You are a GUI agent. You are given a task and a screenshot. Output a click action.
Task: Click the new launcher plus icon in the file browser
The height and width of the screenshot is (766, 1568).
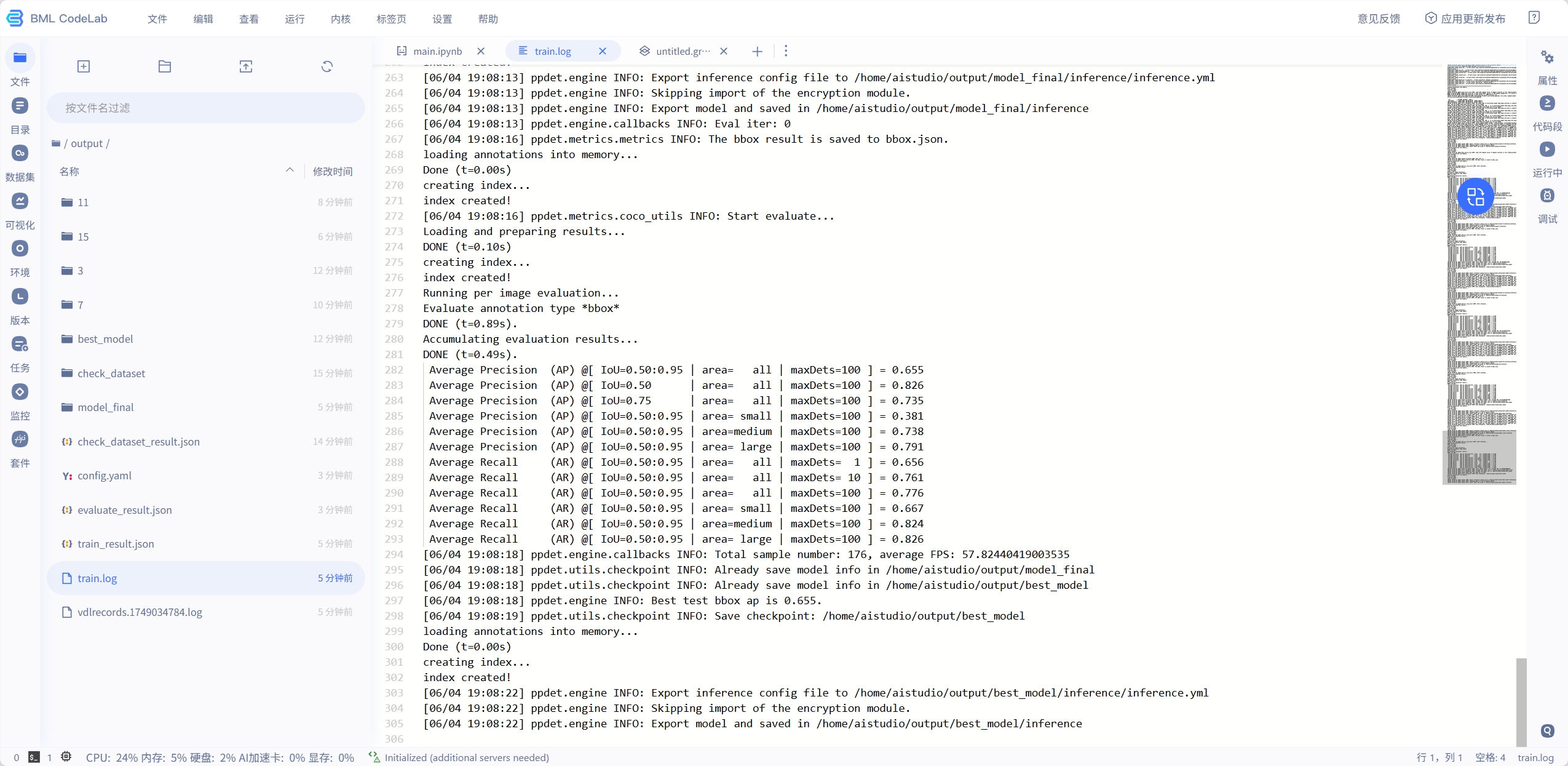point(84,66)
